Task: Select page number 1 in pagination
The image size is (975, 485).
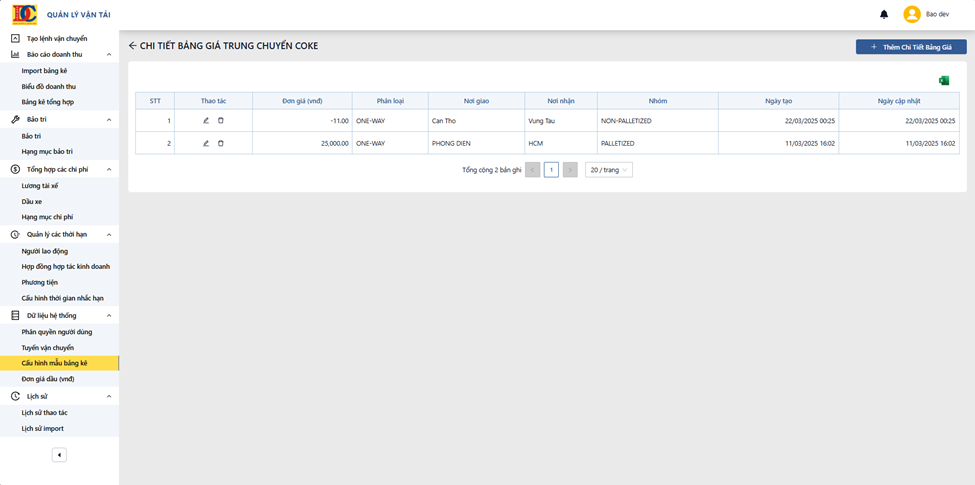Action: [551, 170]
